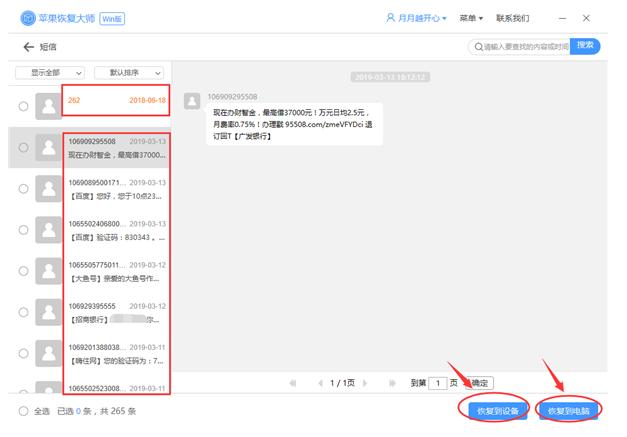Viewport: 627px width, 437px height.
Task: Click the user account icon for 月月越开心
Action: 390,18
